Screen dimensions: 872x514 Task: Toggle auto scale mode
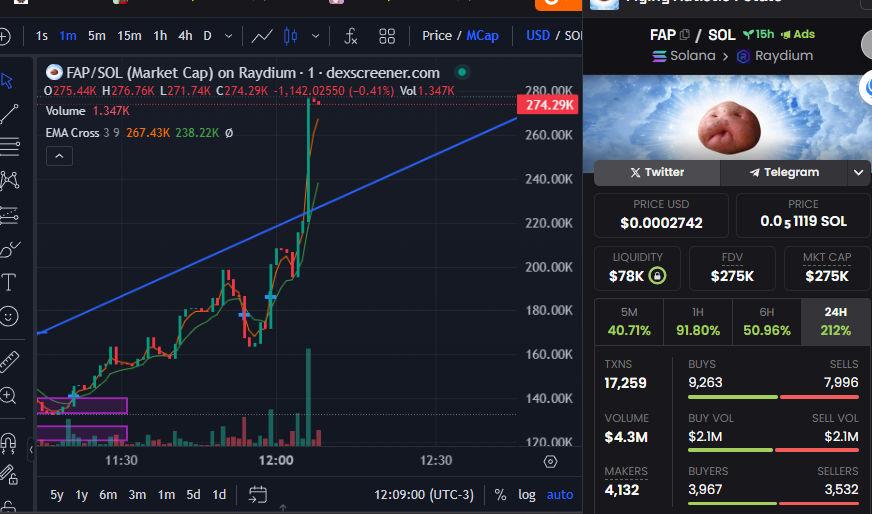click(559, 495)
